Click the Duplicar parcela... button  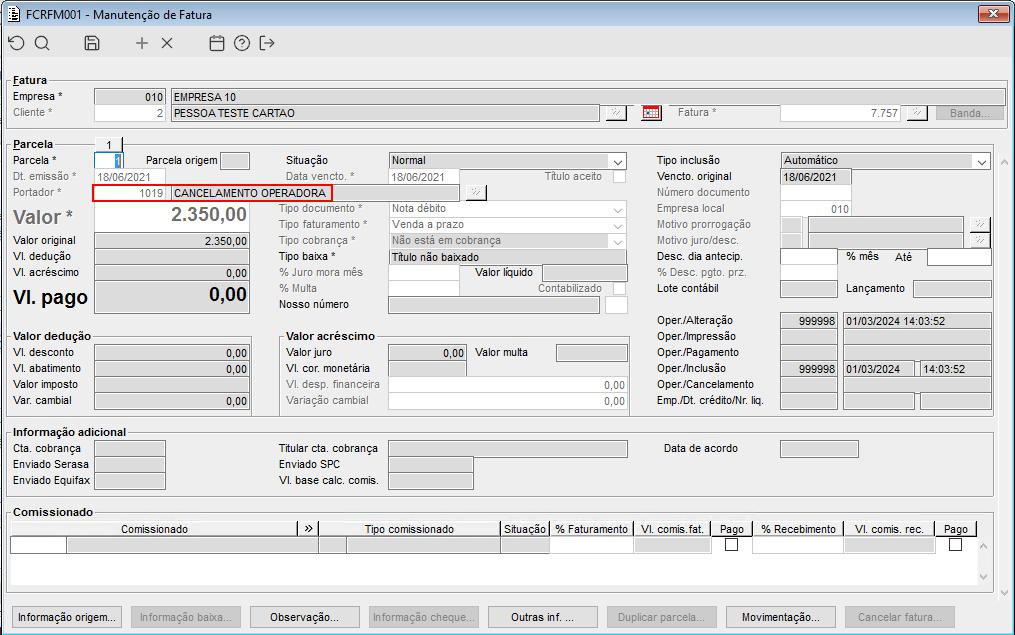[x=662, y=617]
